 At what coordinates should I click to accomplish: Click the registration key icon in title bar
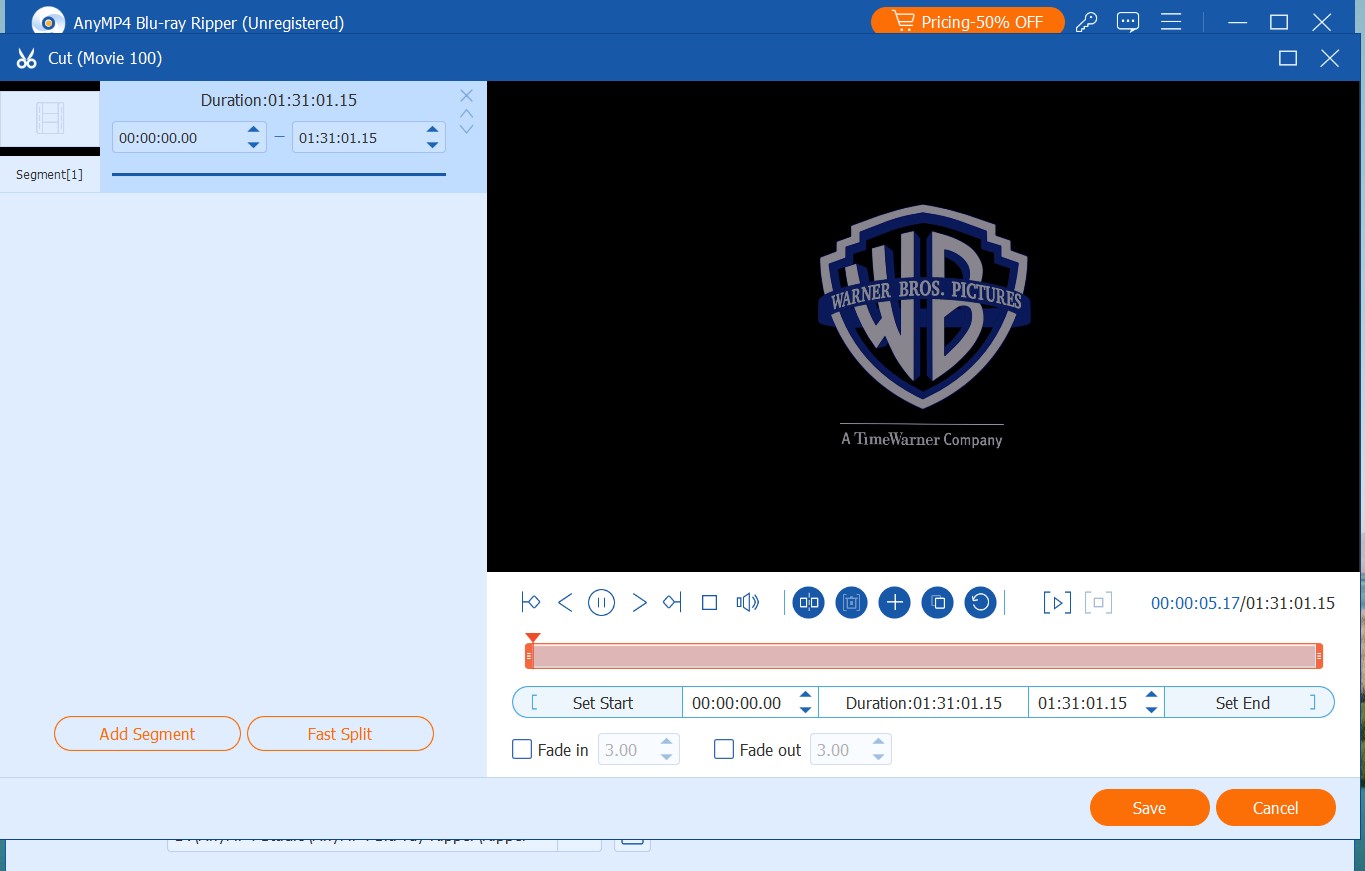coord(1087,21)
